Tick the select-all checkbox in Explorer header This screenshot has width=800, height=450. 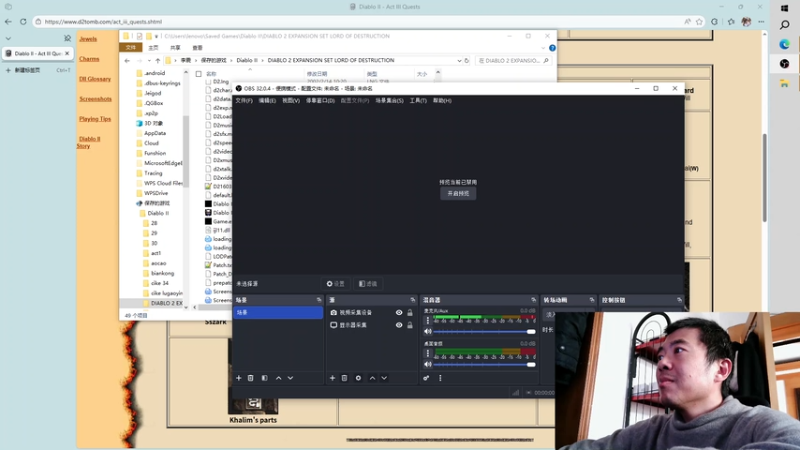click(x=199, y=74)
